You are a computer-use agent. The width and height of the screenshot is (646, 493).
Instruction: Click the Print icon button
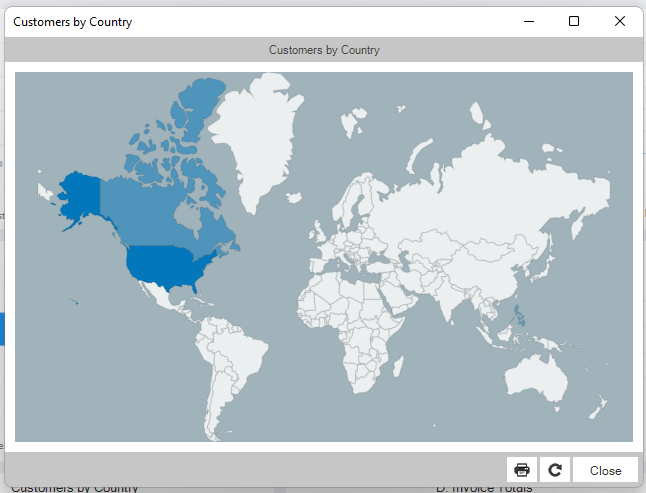(522, 470)
